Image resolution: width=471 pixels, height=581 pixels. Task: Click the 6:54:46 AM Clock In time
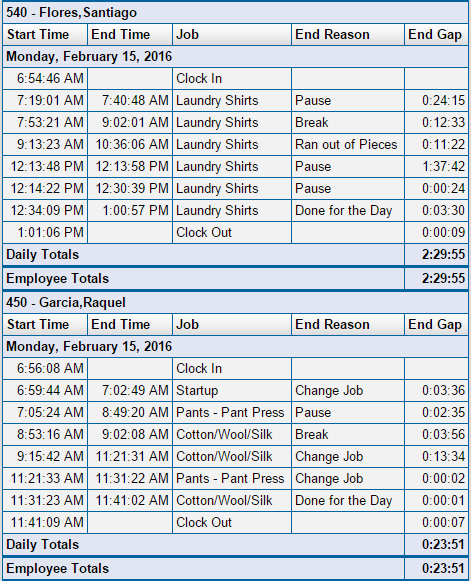45,79
